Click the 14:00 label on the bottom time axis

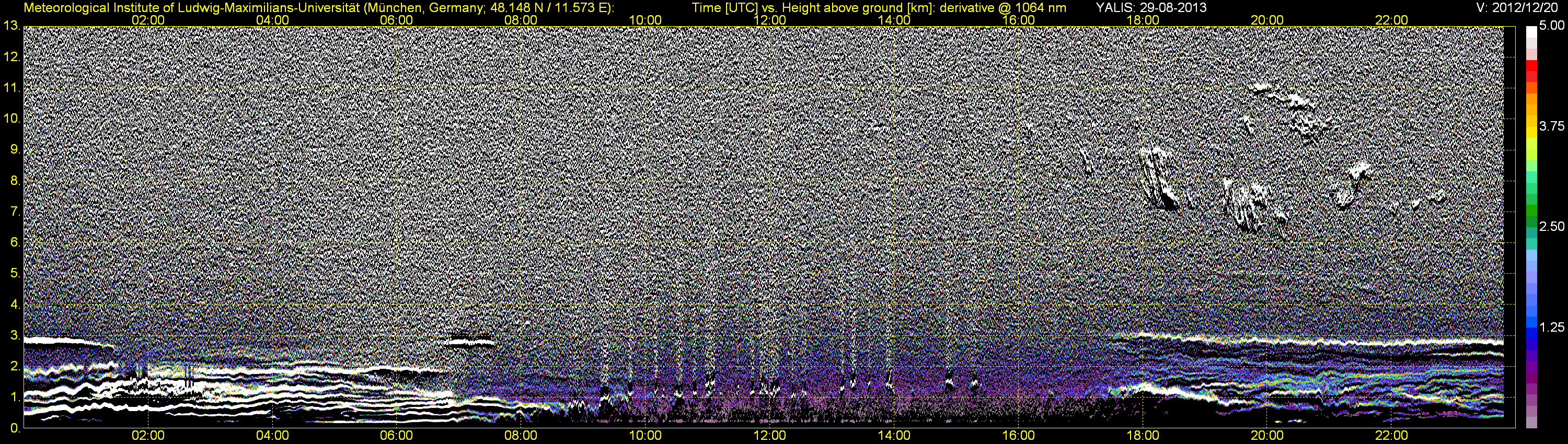[894, 436]
